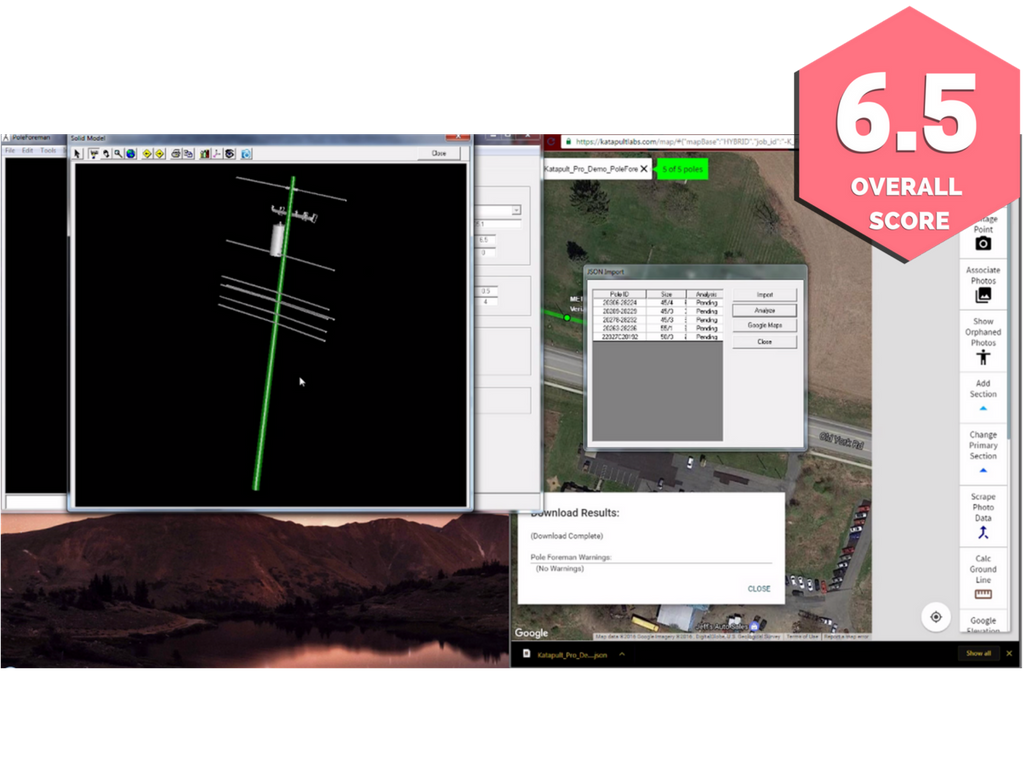
Task: Click the my-location target button on map
Action: pos(936,617)
